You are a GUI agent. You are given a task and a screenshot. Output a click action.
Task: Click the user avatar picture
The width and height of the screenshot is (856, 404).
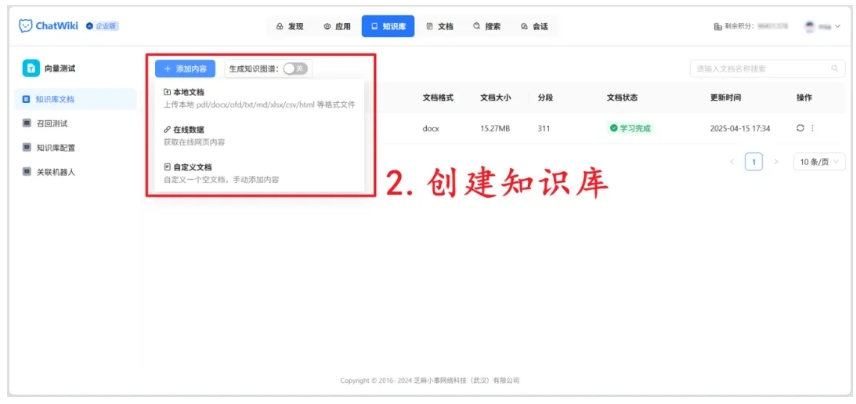click(810, 26)
